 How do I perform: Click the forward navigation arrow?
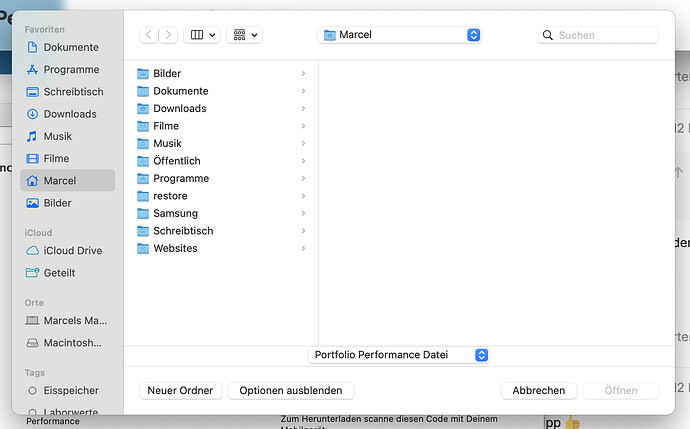(169, 35)
